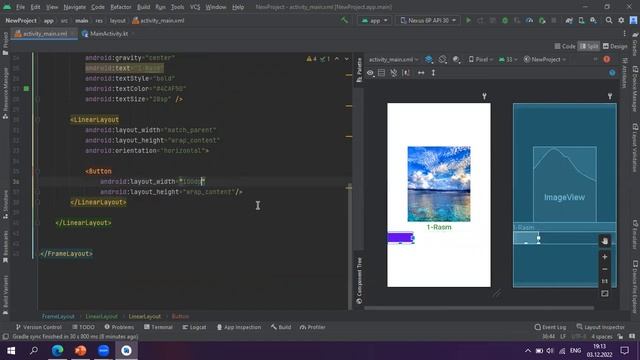Click the design surface layers icon
The width and height of the screenshot is (640, 360).
[x=429, y=60]
